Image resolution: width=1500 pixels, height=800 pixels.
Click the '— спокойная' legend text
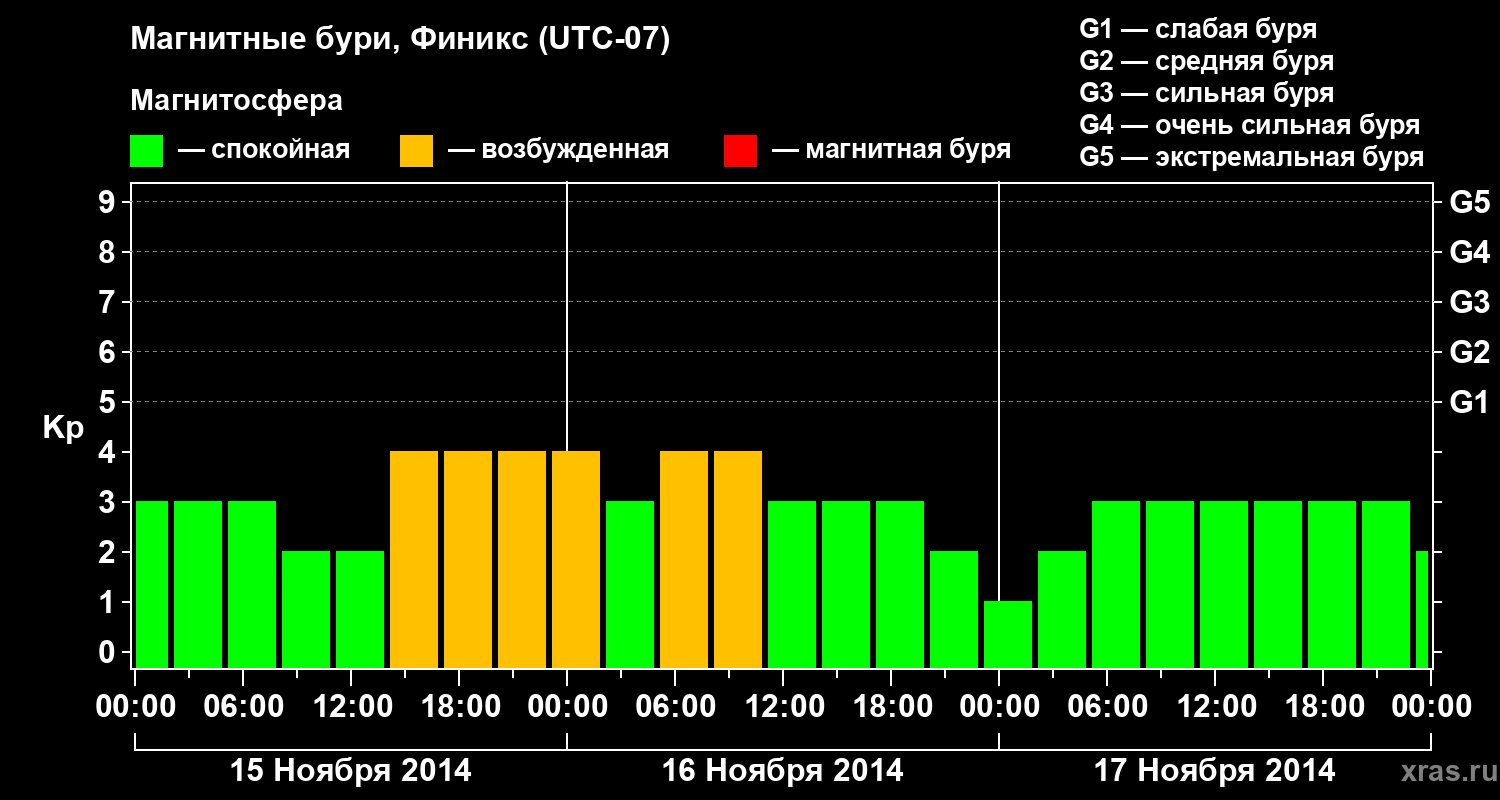(264, 151)
